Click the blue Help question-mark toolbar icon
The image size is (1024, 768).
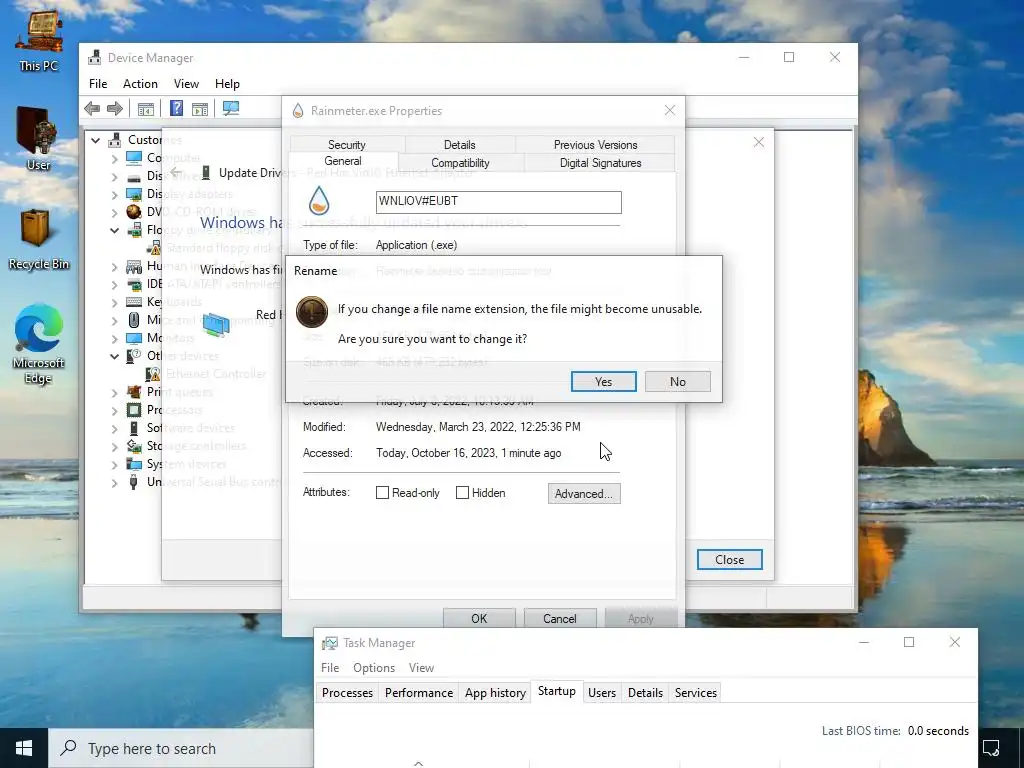(x=176, y=108)
